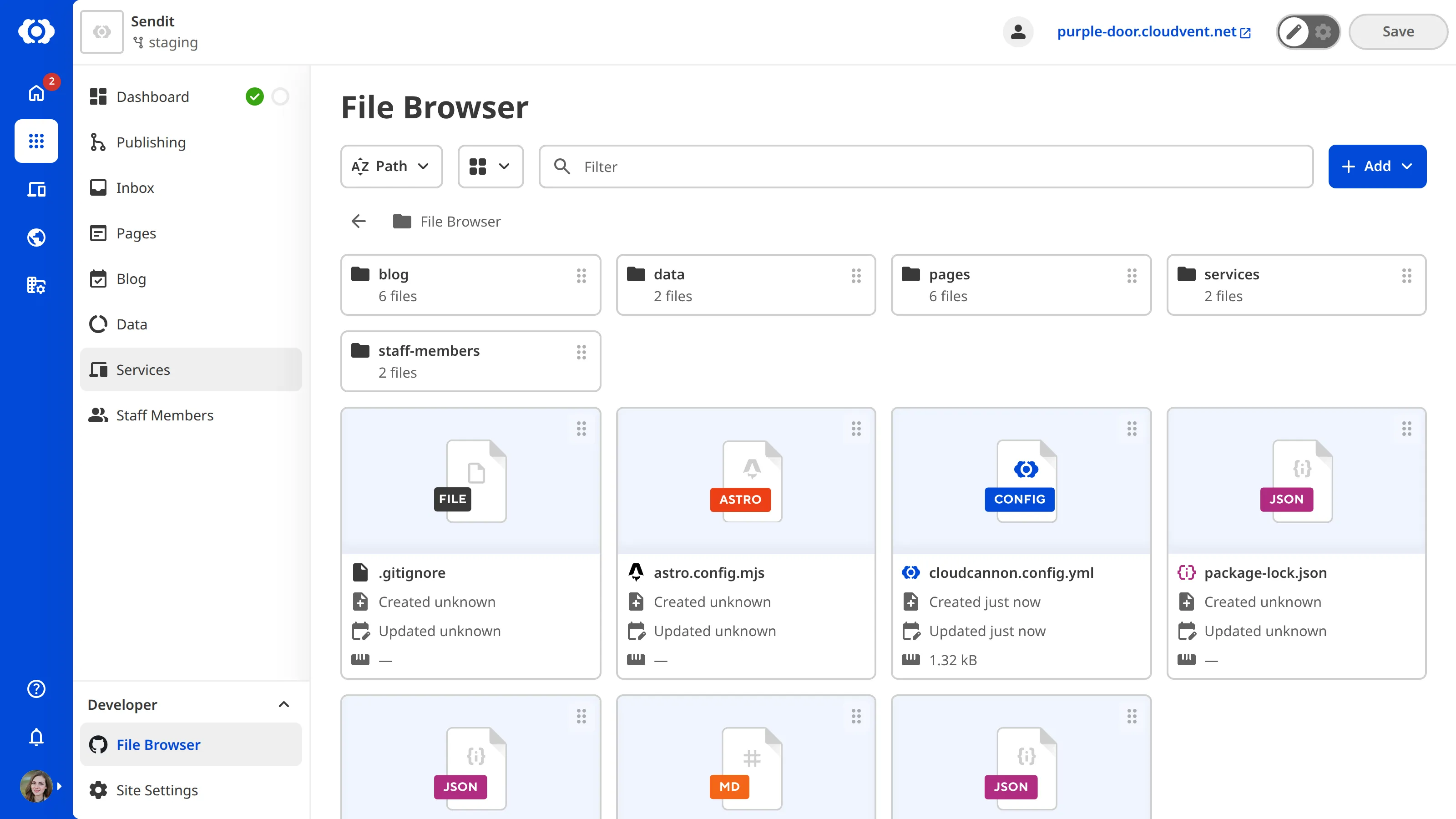Image resolution: width=1456 pixels, height=819 pixels.
Task: Click the package-lock.json file name
Action: click(1265, 572)
